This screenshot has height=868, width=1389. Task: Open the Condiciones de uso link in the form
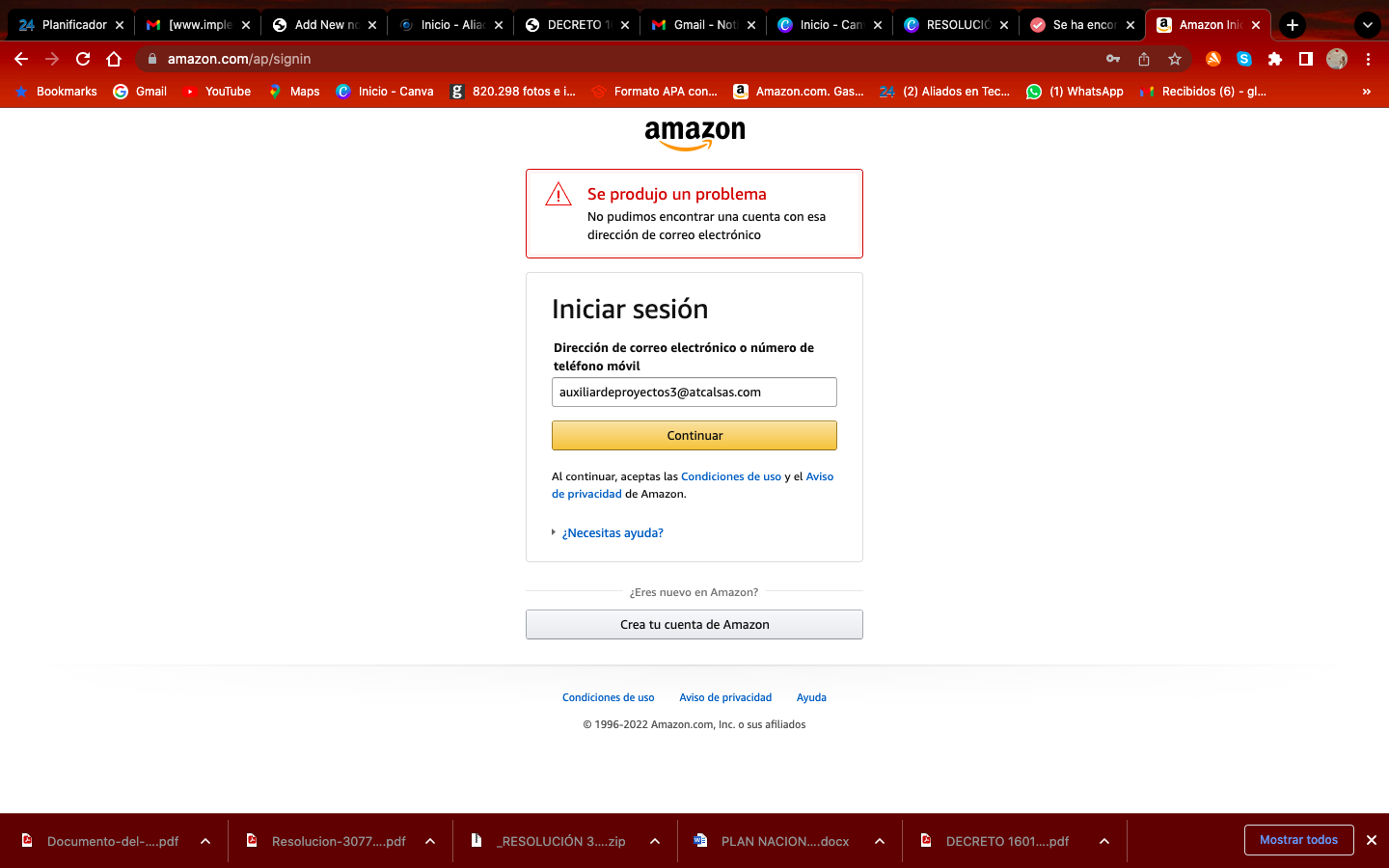click(731, 476)
